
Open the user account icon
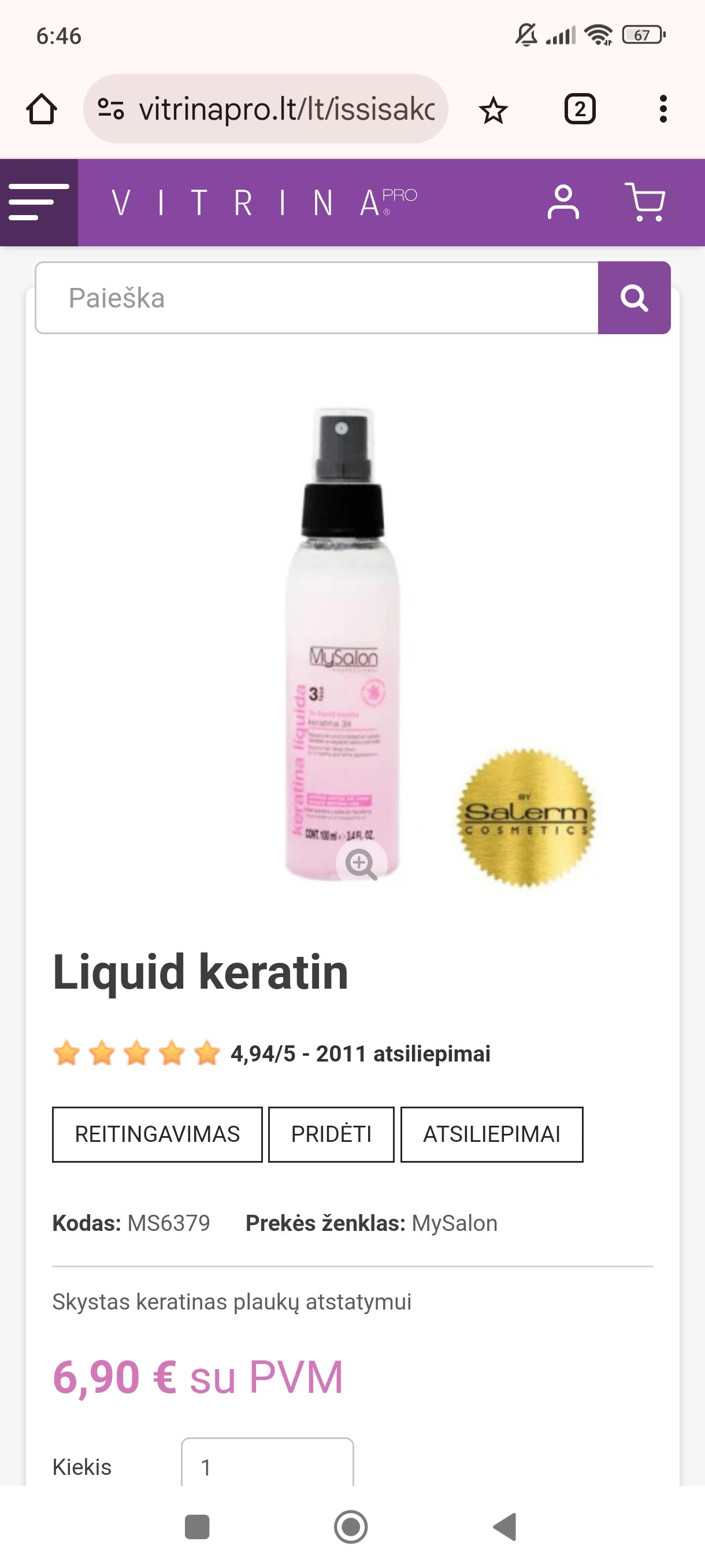[563, 202]
